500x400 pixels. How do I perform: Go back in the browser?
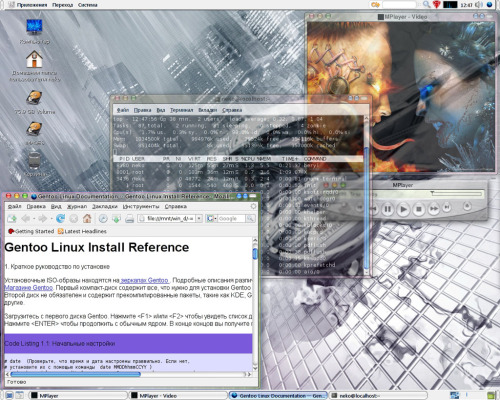26,219
